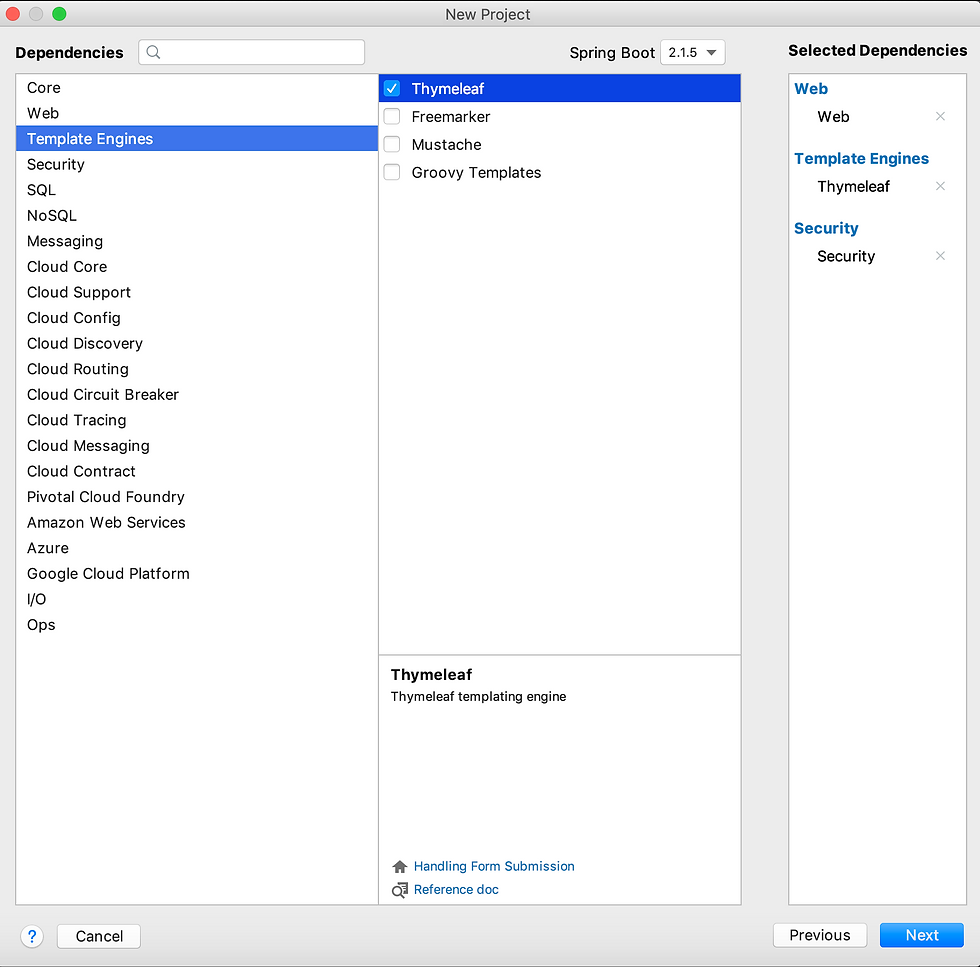
Task: Select the Cloud Routing category
Action: [197, 369]
